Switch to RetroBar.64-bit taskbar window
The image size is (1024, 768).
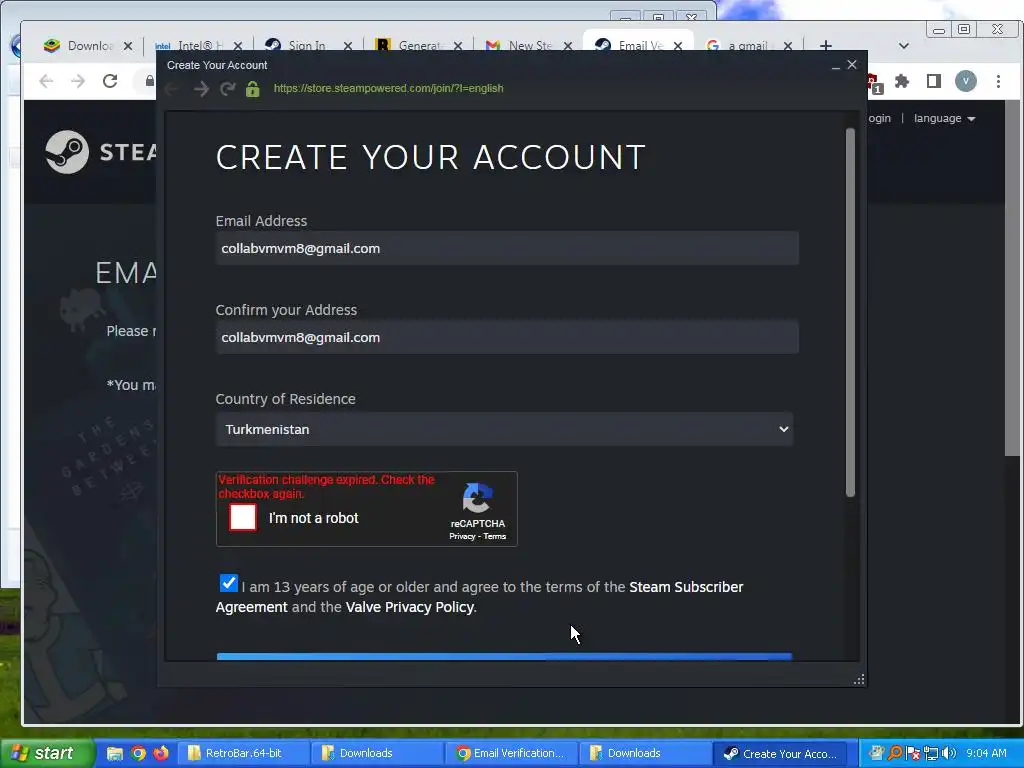pos(243,753)
